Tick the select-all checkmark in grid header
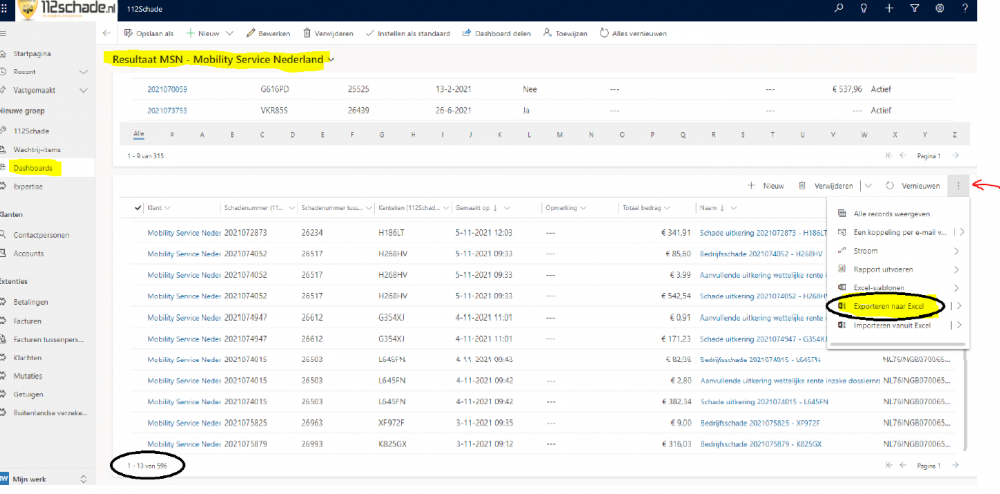Image resolution: width=1000 pixels, height=494 pixels. pyautogui.click(x=138, y=208)
